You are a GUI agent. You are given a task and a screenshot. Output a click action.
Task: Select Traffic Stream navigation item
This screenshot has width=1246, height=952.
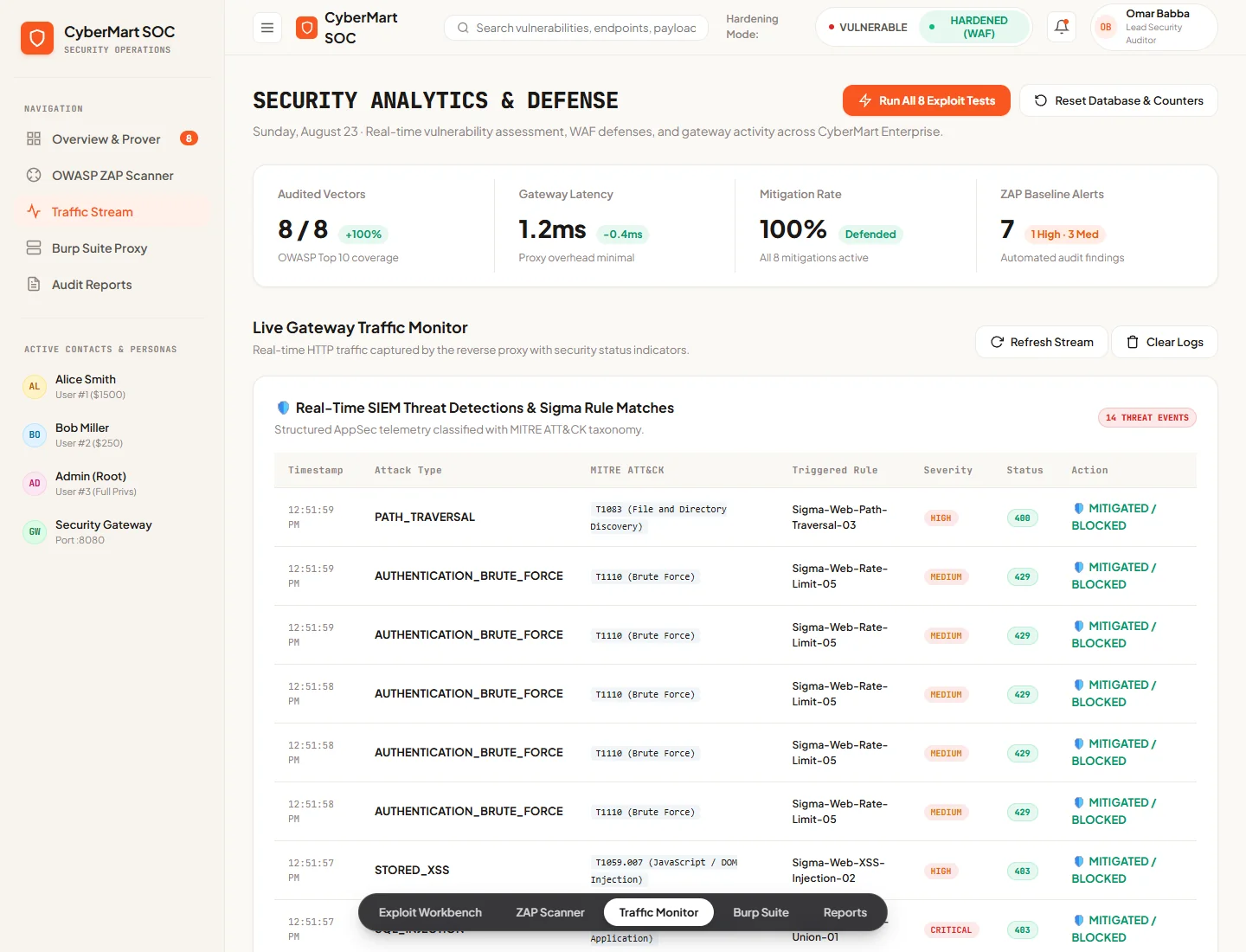coord(112,211)
